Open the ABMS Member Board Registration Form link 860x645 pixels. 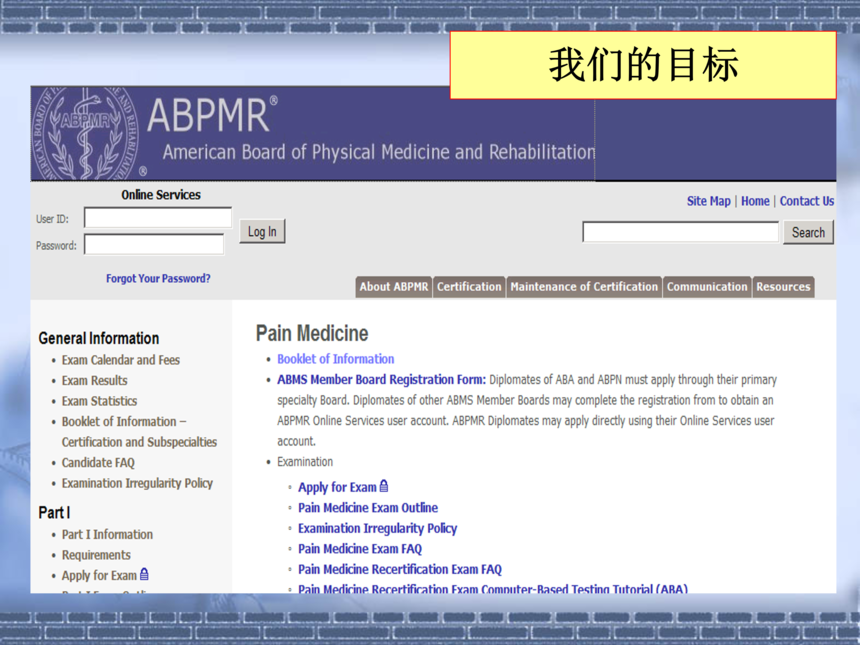tap(381, 380)
